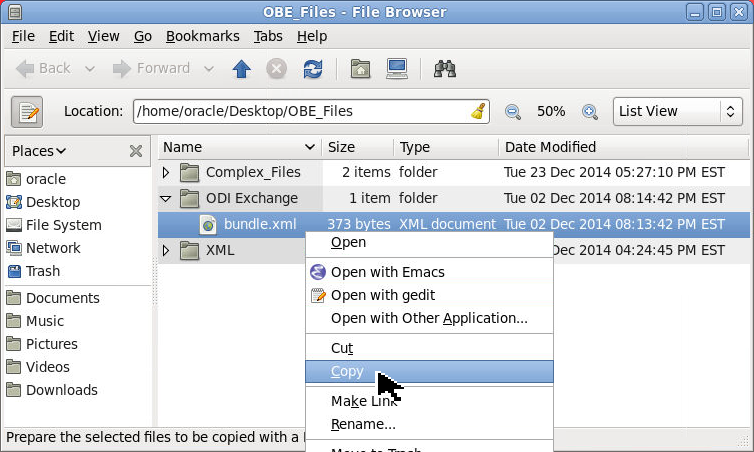The width and height of the screenshot is (754, 452).
Task: Sort by Name column header
Action: (x=239, y=147)
